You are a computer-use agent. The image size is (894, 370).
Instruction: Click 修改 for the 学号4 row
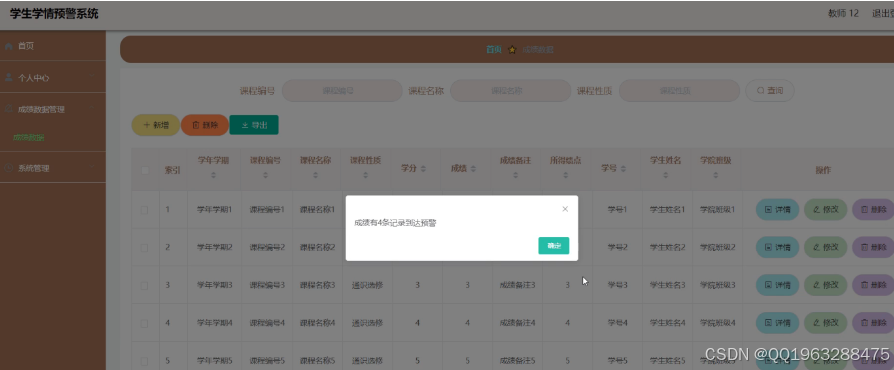click(x=826, y=323)
